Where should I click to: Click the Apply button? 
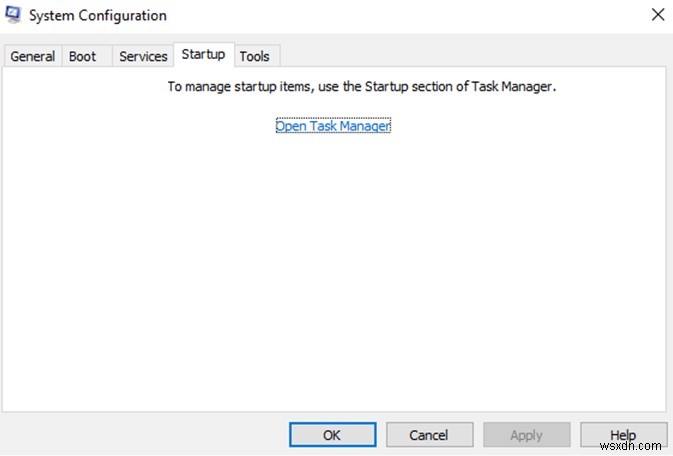(526, 435)
